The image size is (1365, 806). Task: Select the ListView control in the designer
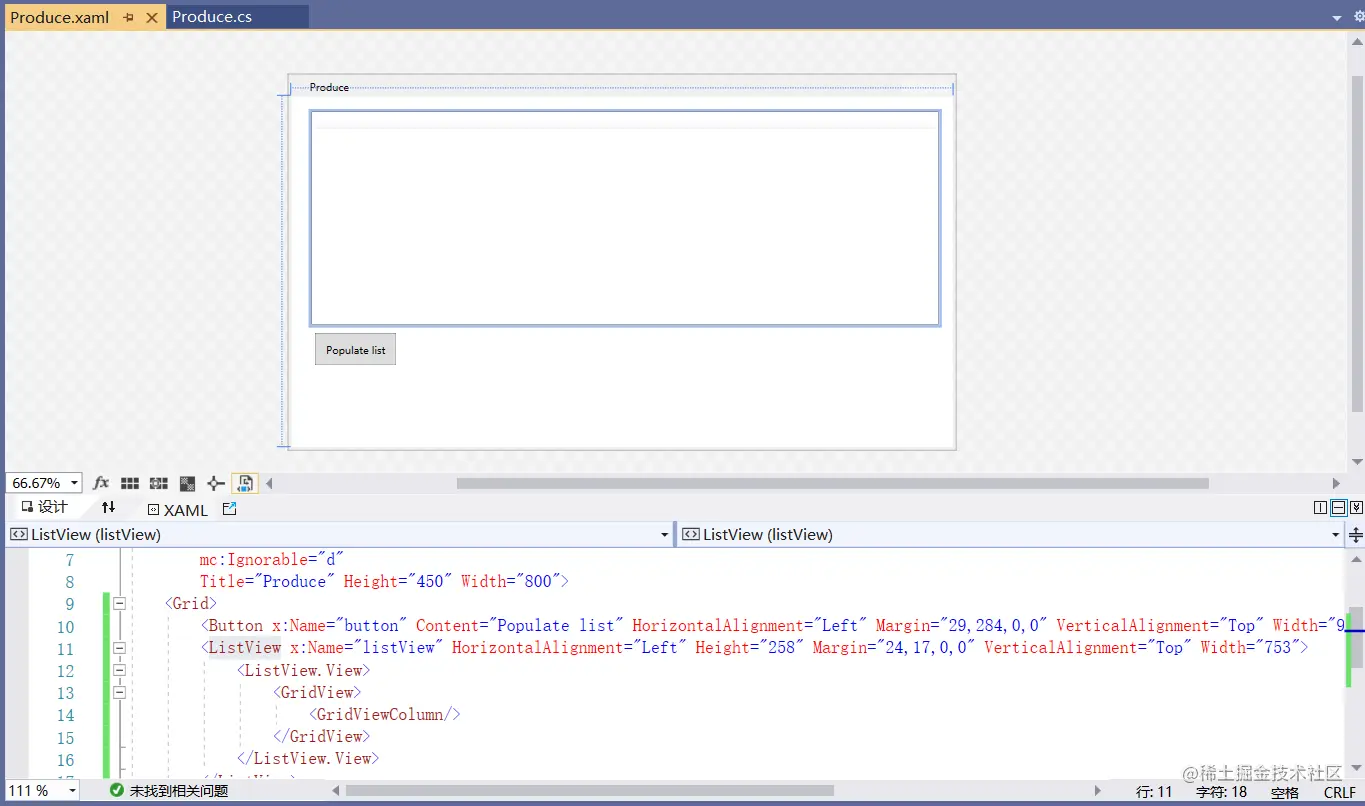pyautogui.click(x=625, y=218)
